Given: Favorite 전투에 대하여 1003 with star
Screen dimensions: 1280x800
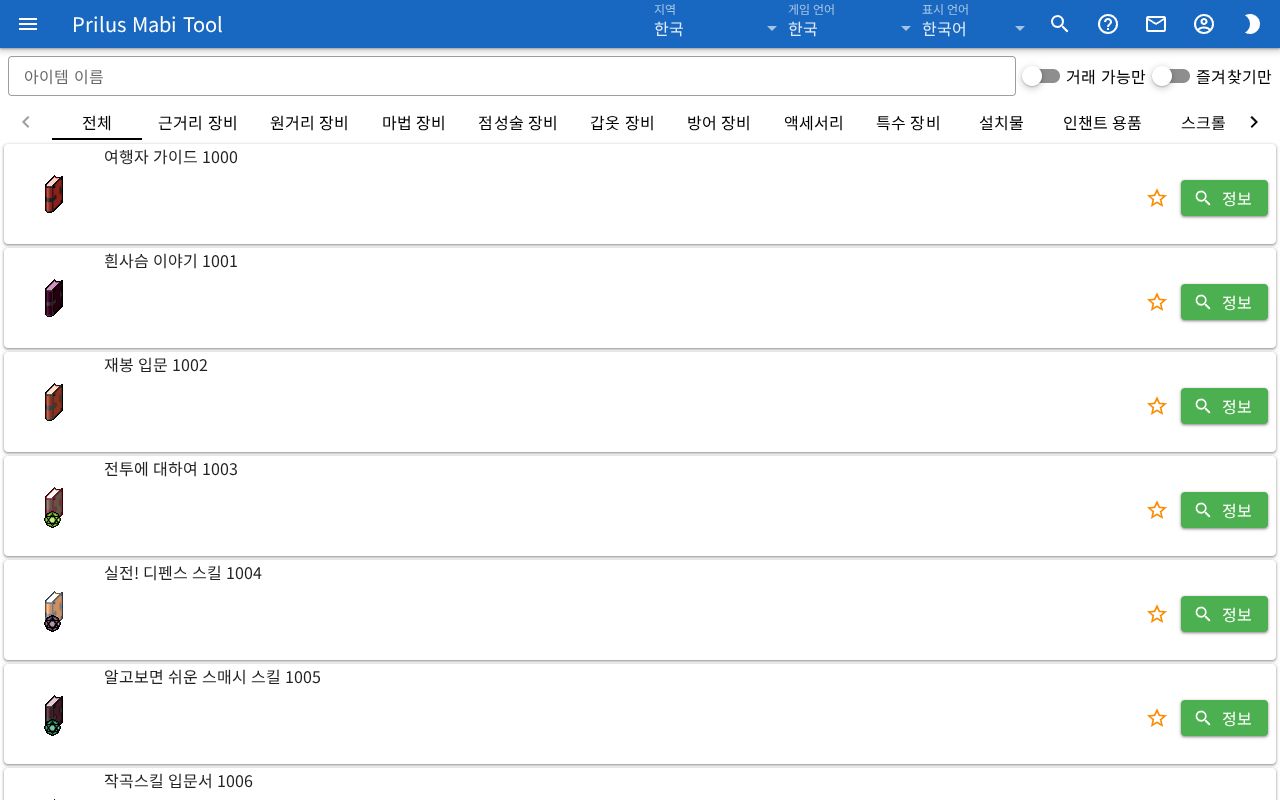Looking at the screenshot, I should 1157,510.
